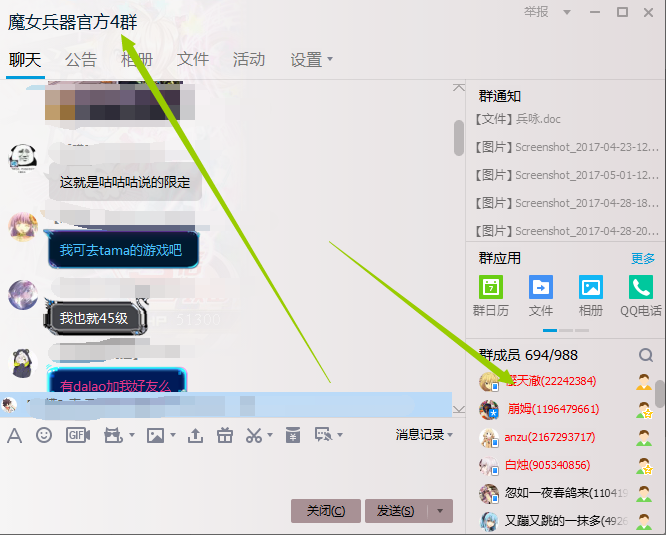
Task: Switch to the 公告 tab
Action: pos(81,59)
